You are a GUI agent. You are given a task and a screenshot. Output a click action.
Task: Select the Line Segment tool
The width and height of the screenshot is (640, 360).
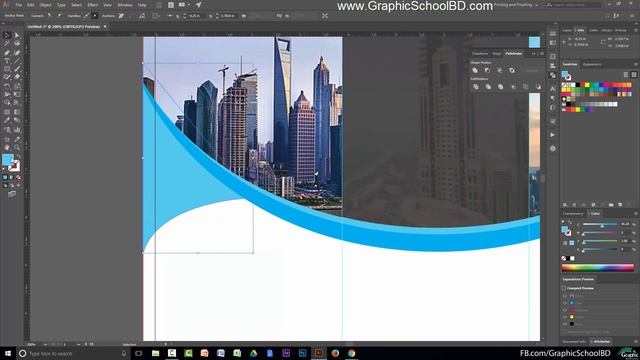17,61
